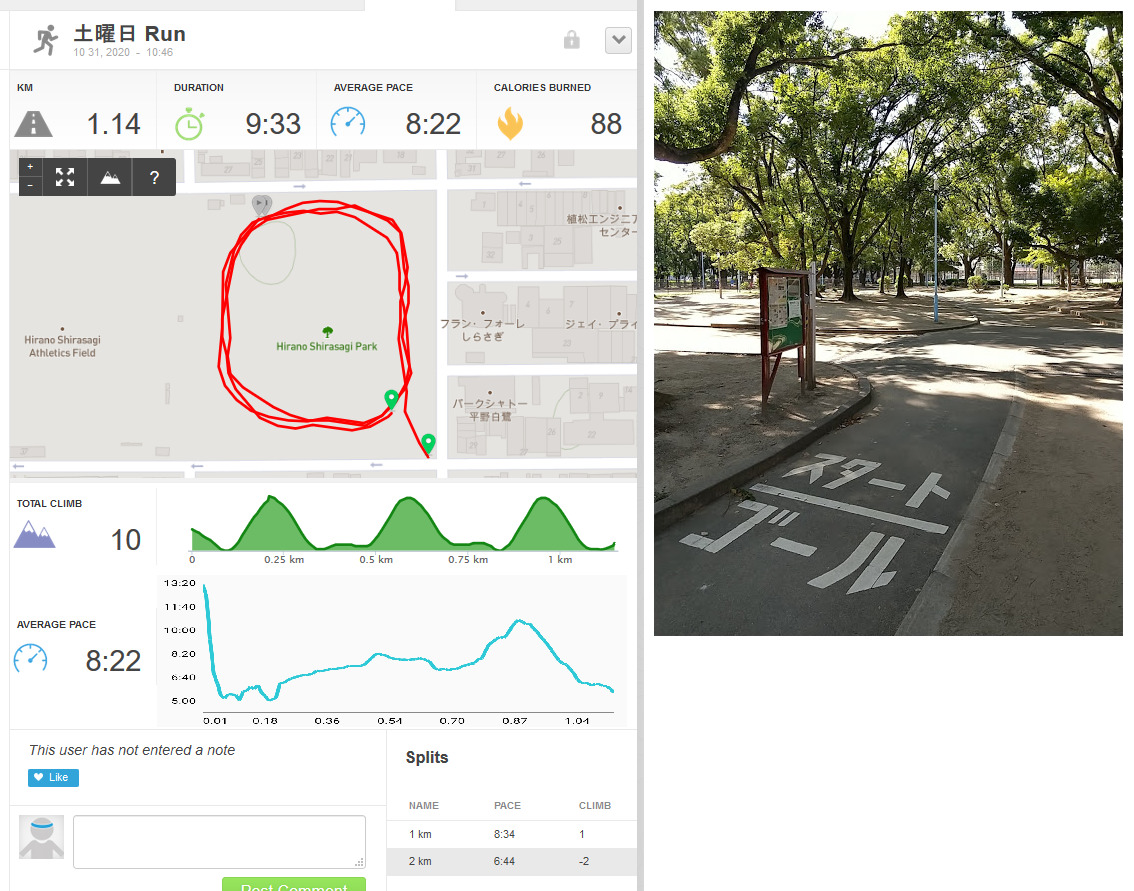
Task: Zoom in on the map
Action: coord(30,167)
